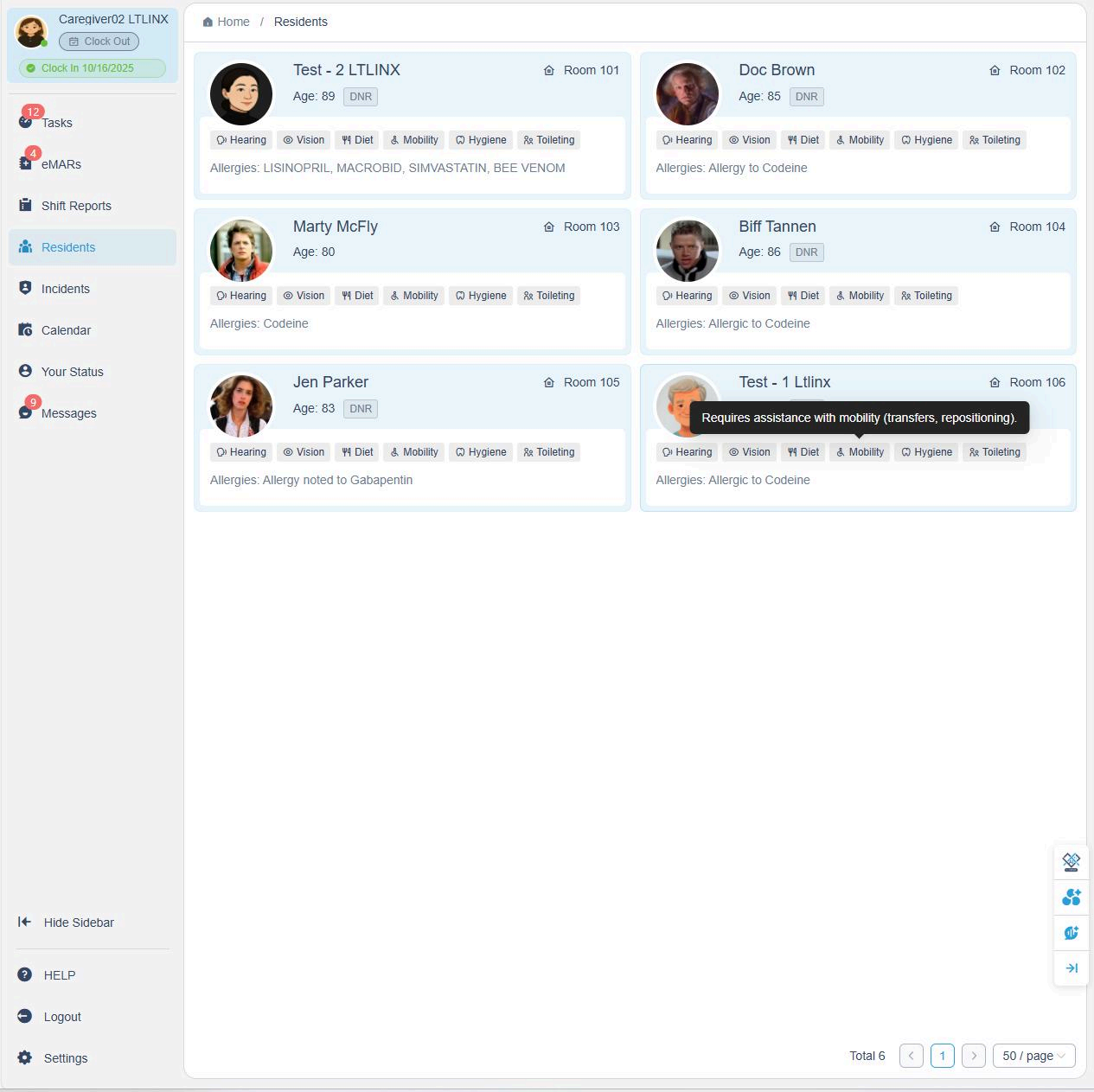Go to next page arrow
The image size is (1094, 1092).
pos(973,1056)
